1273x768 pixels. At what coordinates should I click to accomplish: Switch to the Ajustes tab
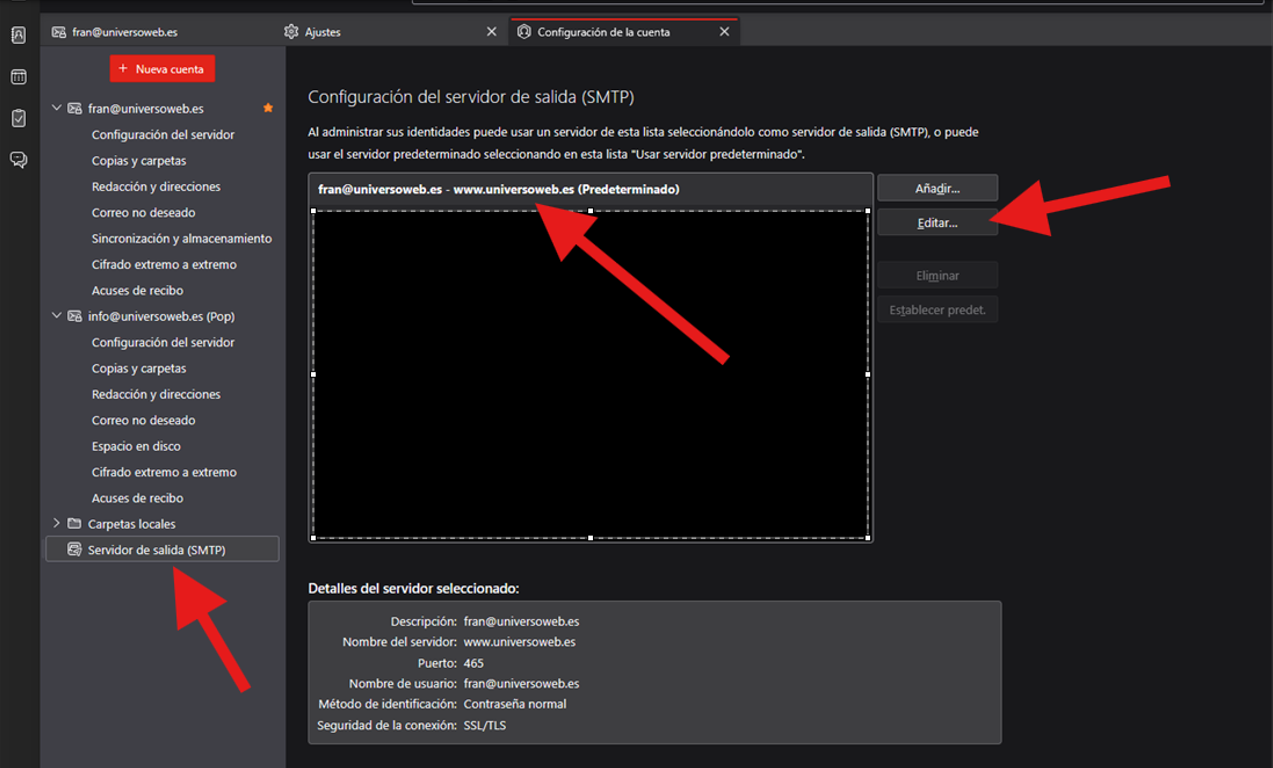coord(380,32)
